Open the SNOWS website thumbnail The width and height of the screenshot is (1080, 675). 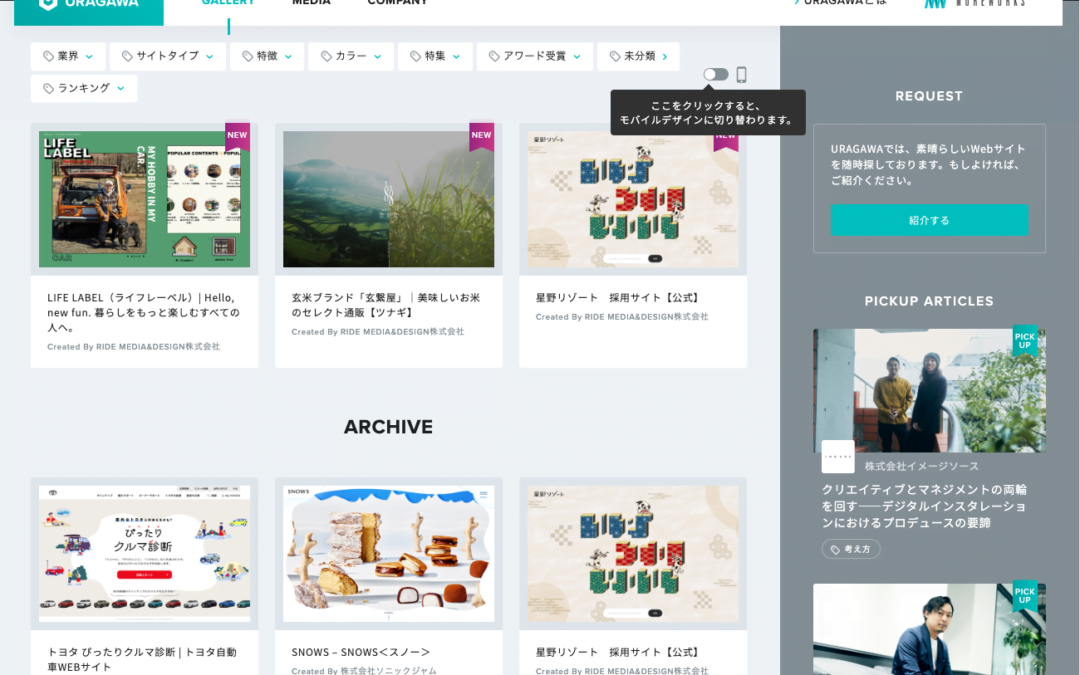[388, 554]
